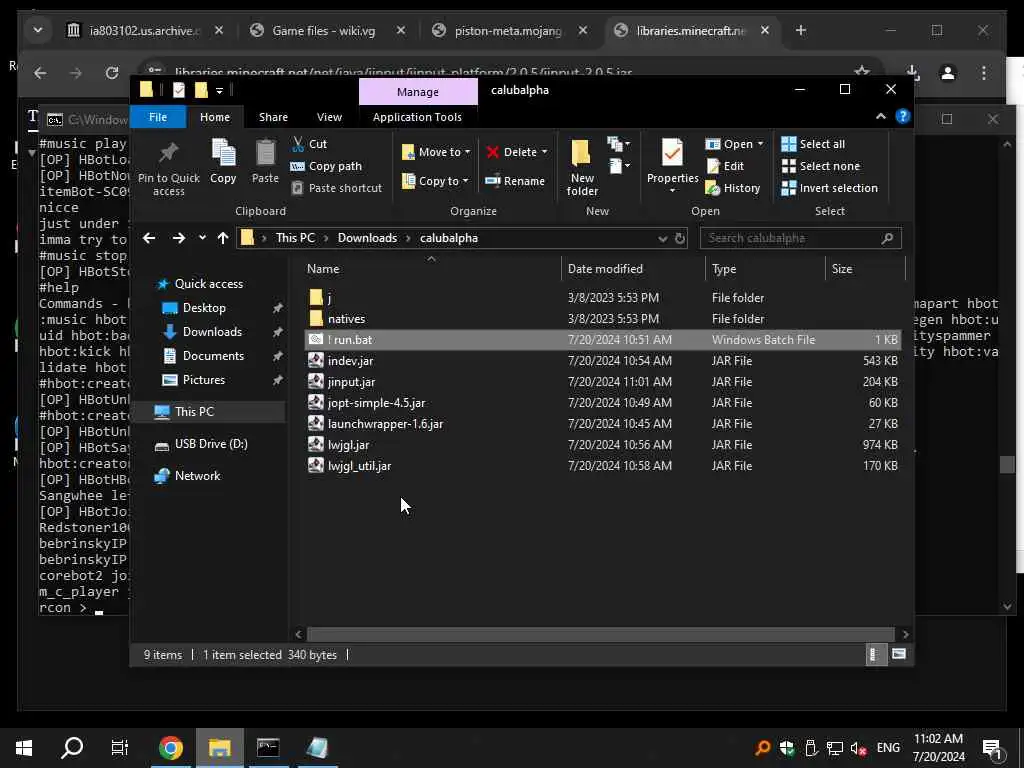Open Move to dropdown
The height and width of the screenshot is (768, 1024).
point(436,152)
